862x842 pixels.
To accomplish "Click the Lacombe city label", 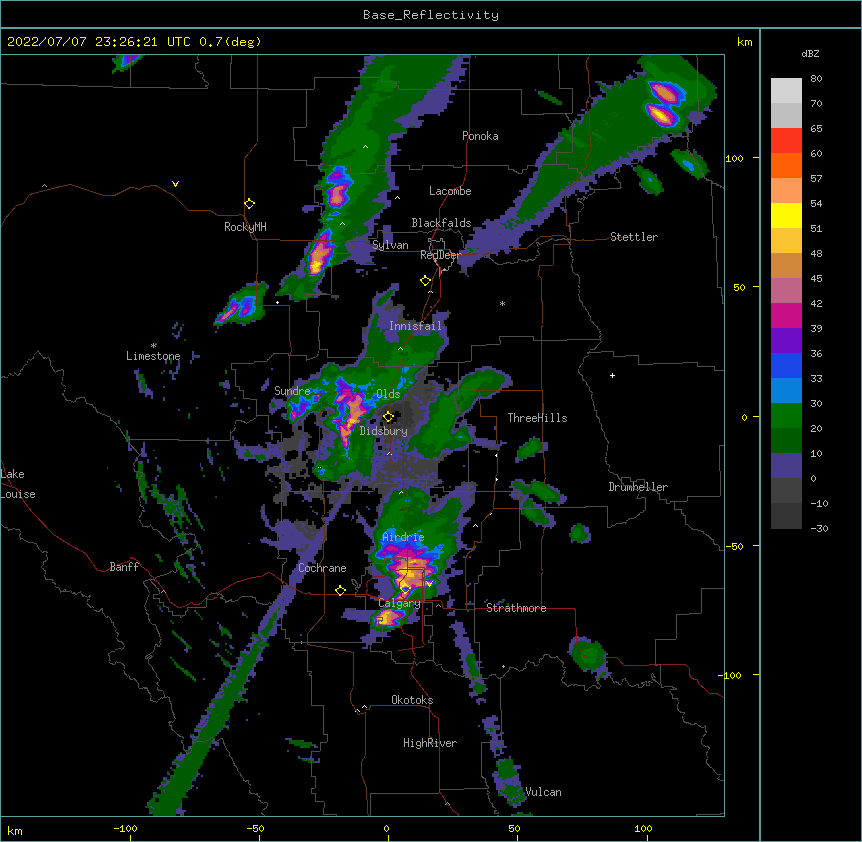I will 450,191.
